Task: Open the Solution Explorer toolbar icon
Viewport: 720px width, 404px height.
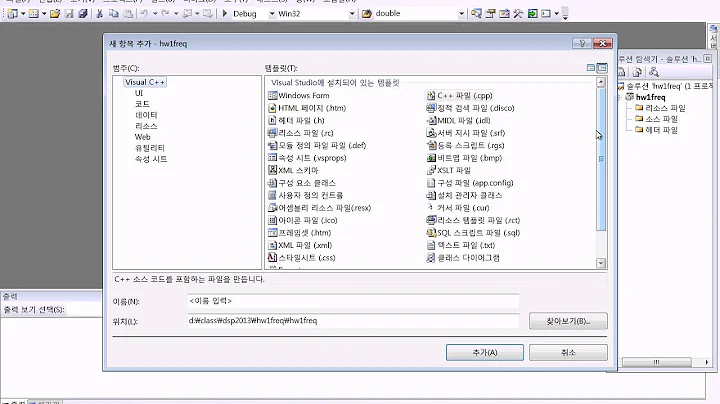Action: [476, 14]
